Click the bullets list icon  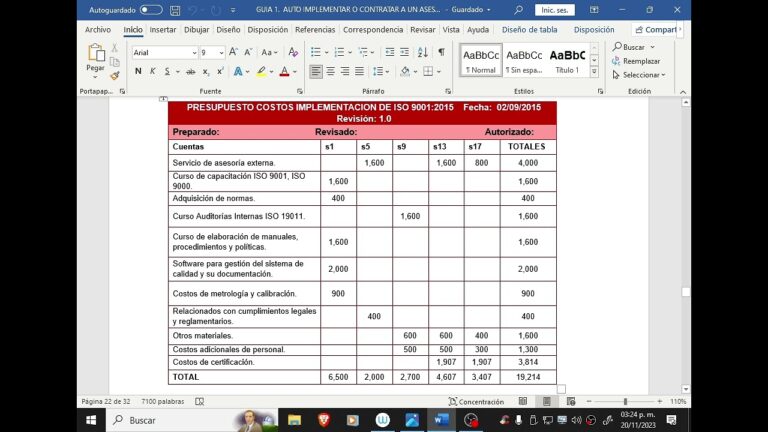click(x=315, y=52)
